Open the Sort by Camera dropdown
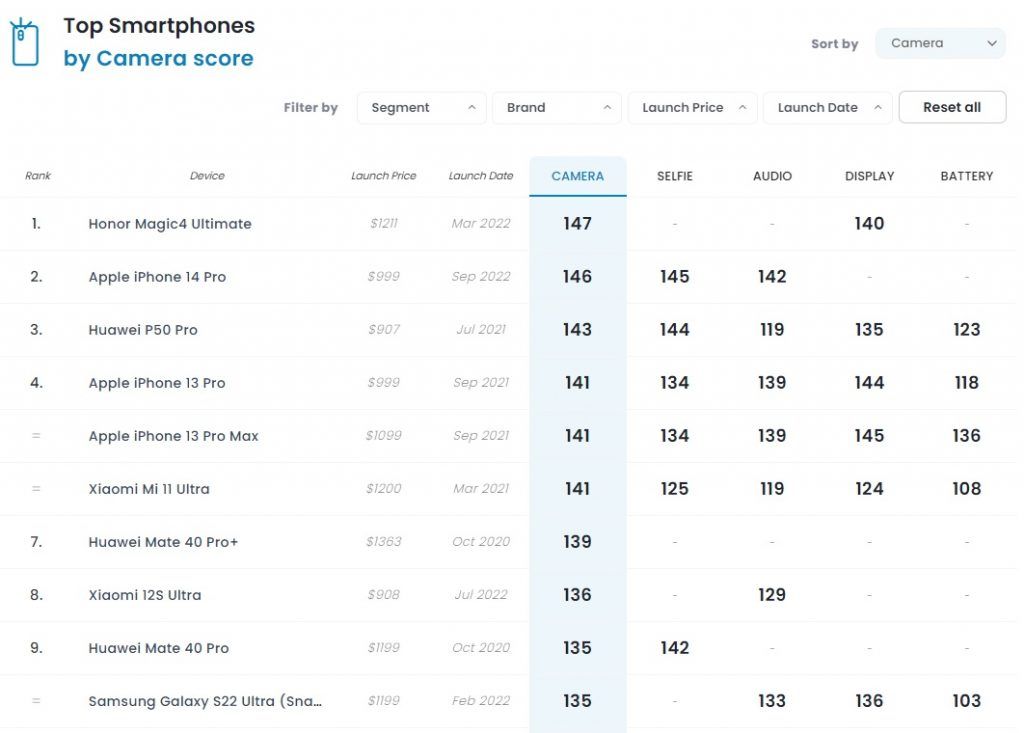The width and height of the screenshot is (1024, 733). [x=940, y=43]
